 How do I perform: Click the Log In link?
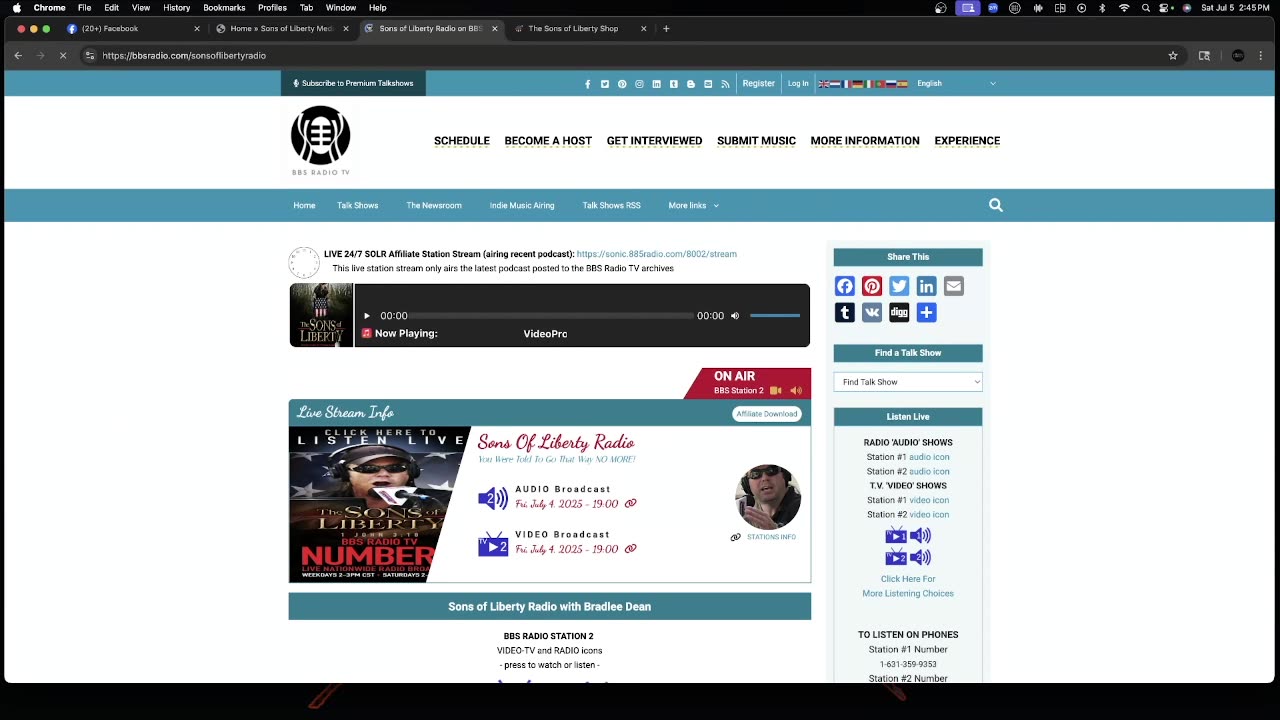(798, 84)
